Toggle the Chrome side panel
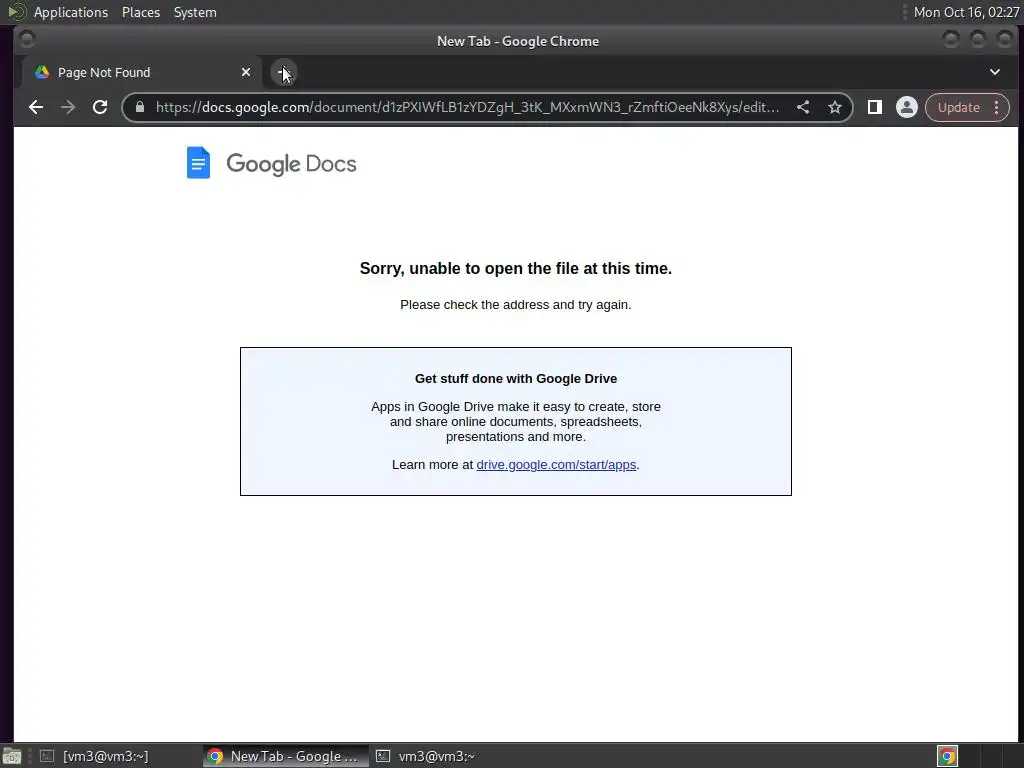The image size is (1024, 768). click(874, 108)
